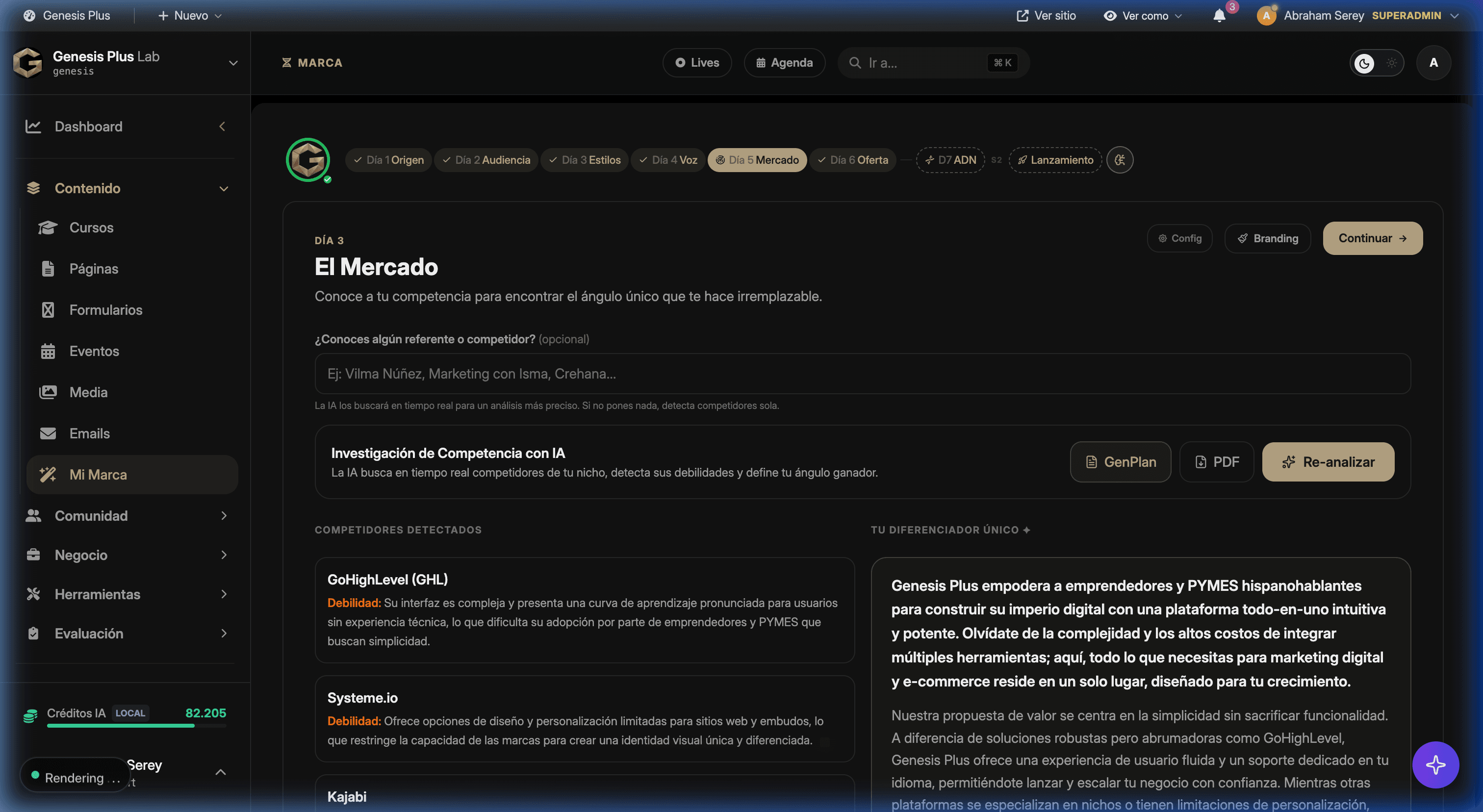Click the notification bell icon

click(x=1219, y=16)
